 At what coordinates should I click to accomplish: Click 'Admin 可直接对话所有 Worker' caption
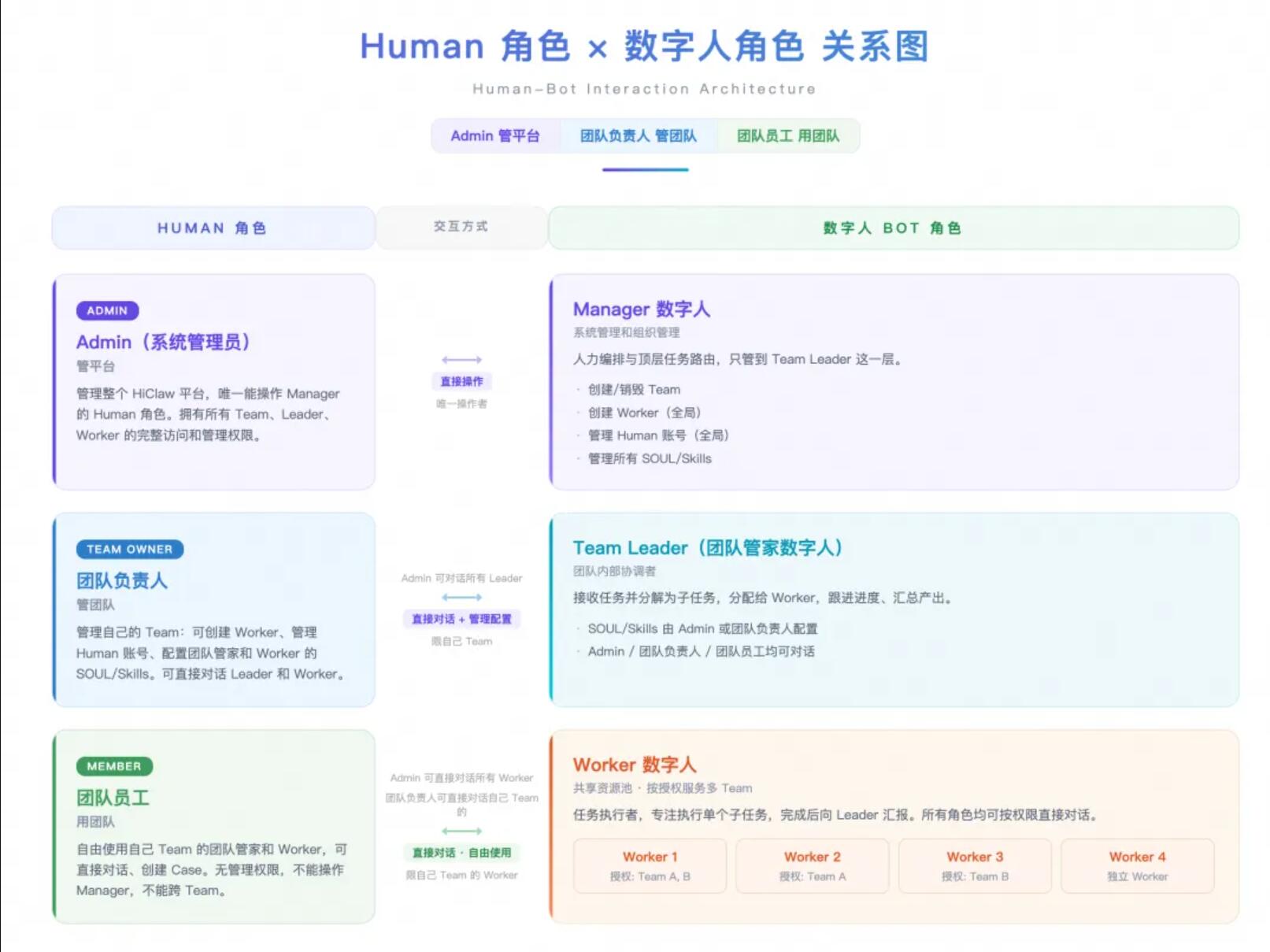(x=462, y=778)
